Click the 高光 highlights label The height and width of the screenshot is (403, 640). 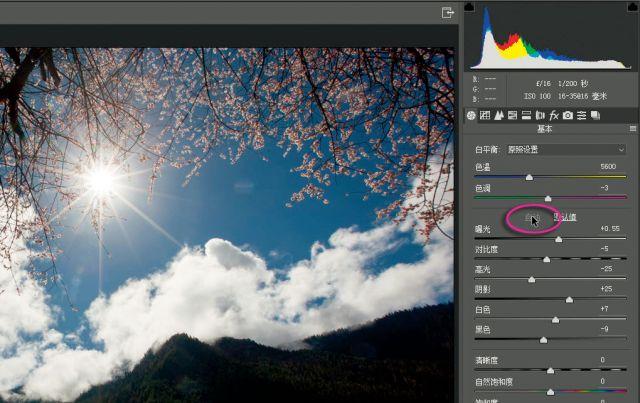point(482,269)
